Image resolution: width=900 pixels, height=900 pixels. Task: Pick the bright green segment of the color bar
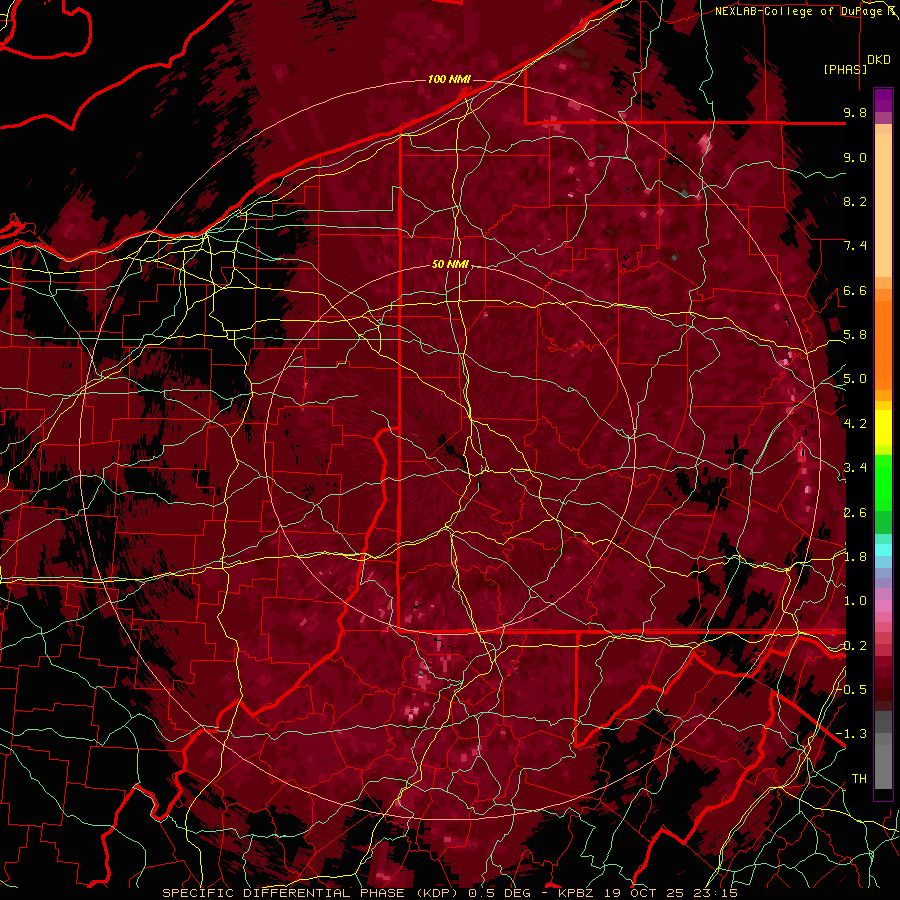click(883, 483)
